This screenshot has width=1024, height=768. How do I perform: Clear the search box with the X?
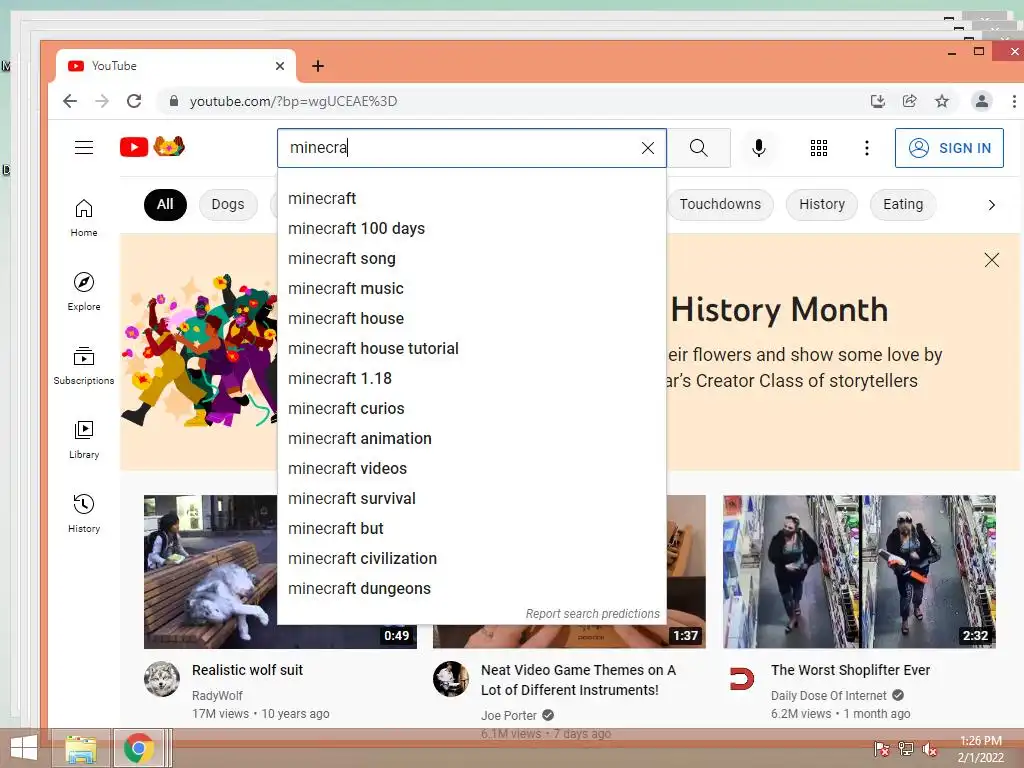(648, 148)
